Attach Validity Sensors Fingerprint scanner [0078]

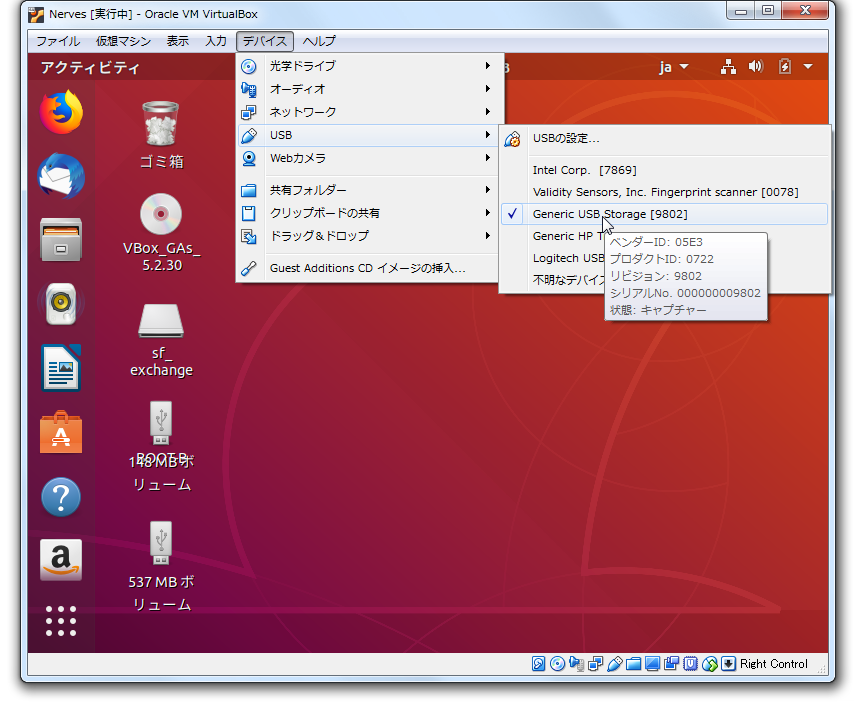pos(664,192)
